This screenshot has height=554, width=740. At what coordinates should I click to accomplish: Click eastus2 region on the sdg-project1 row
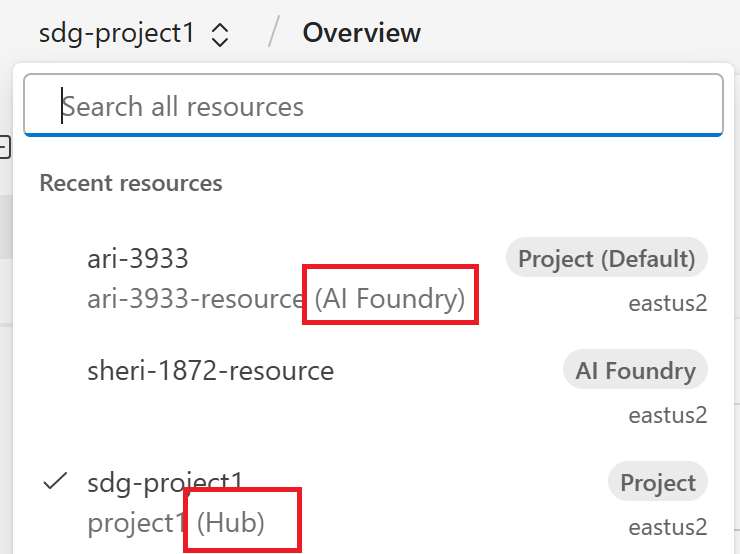[667, 526]
